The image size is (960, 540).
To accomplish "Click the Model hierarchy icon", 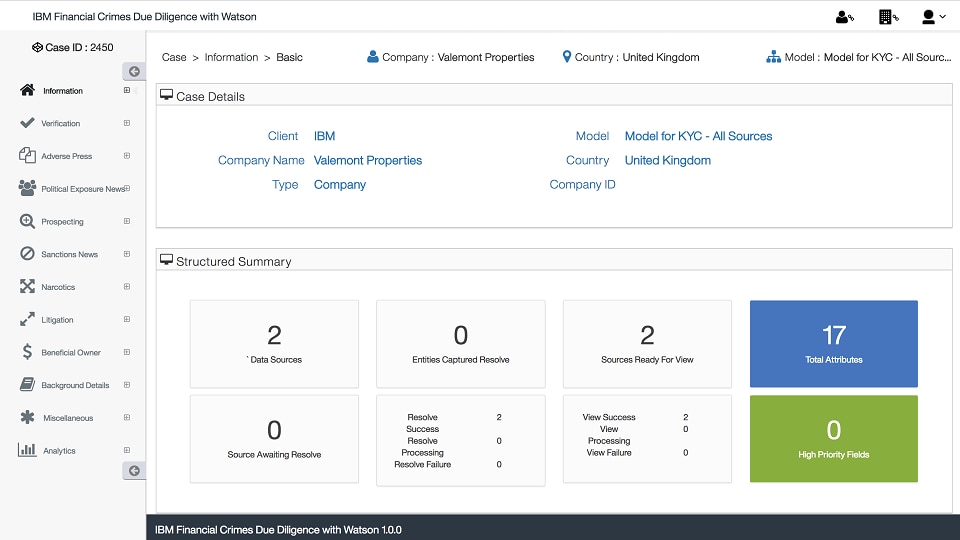I will [x=773, y=57].
